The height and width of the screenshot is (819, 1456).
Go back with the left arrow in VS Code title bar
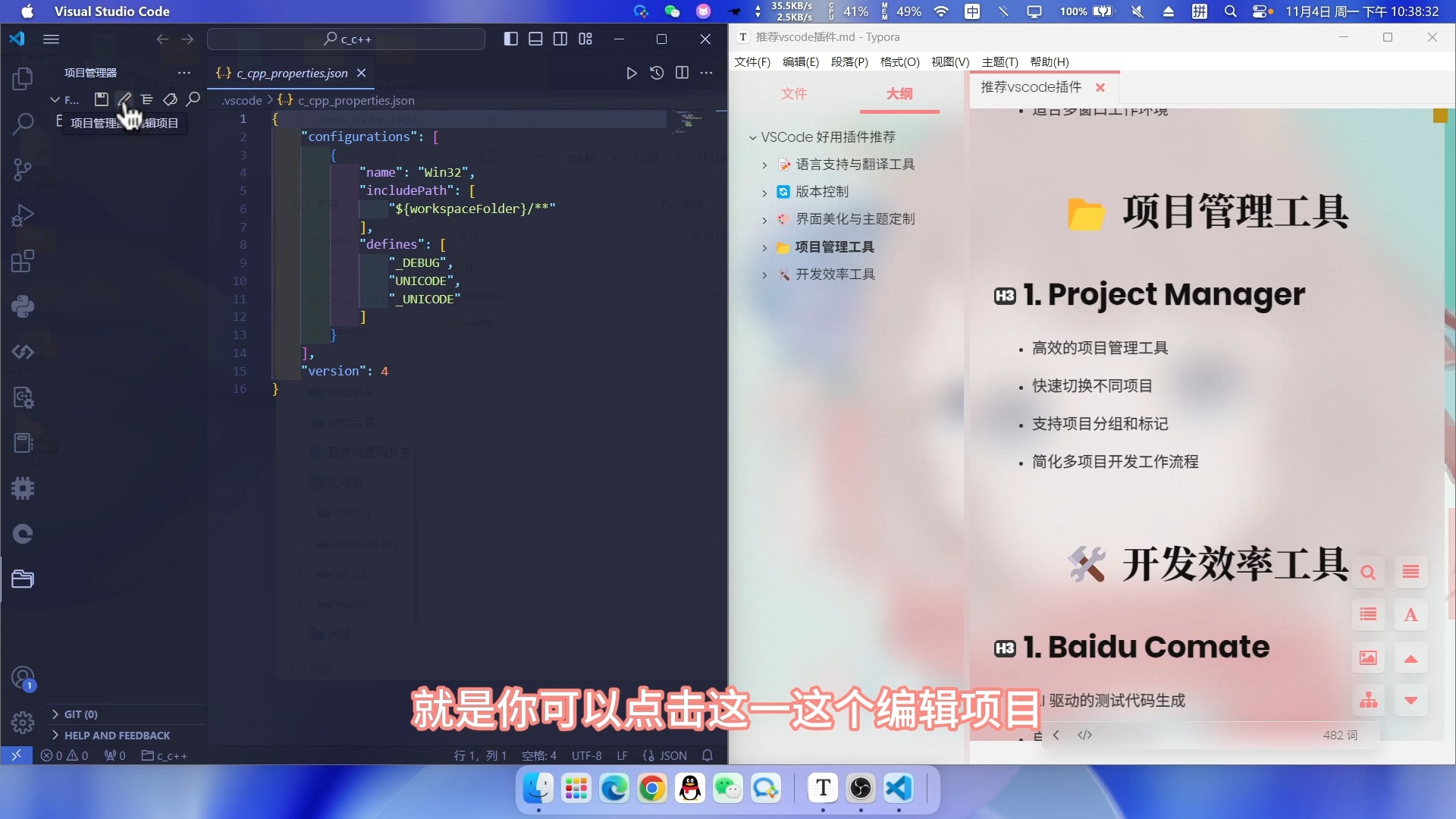pyautogui.click(x=162, y=39)
